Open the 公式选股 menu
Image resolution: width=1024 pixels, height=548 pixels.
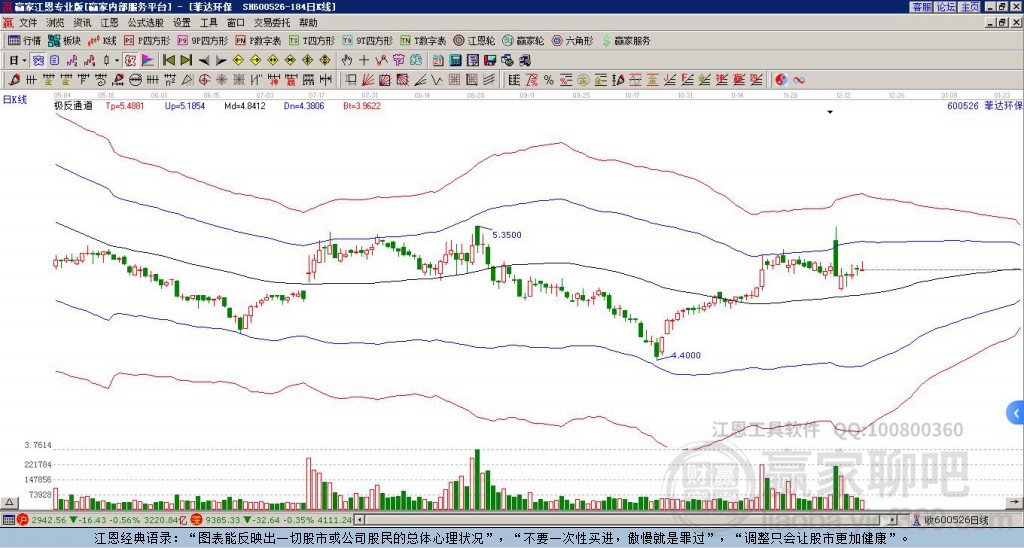(146, 23)
